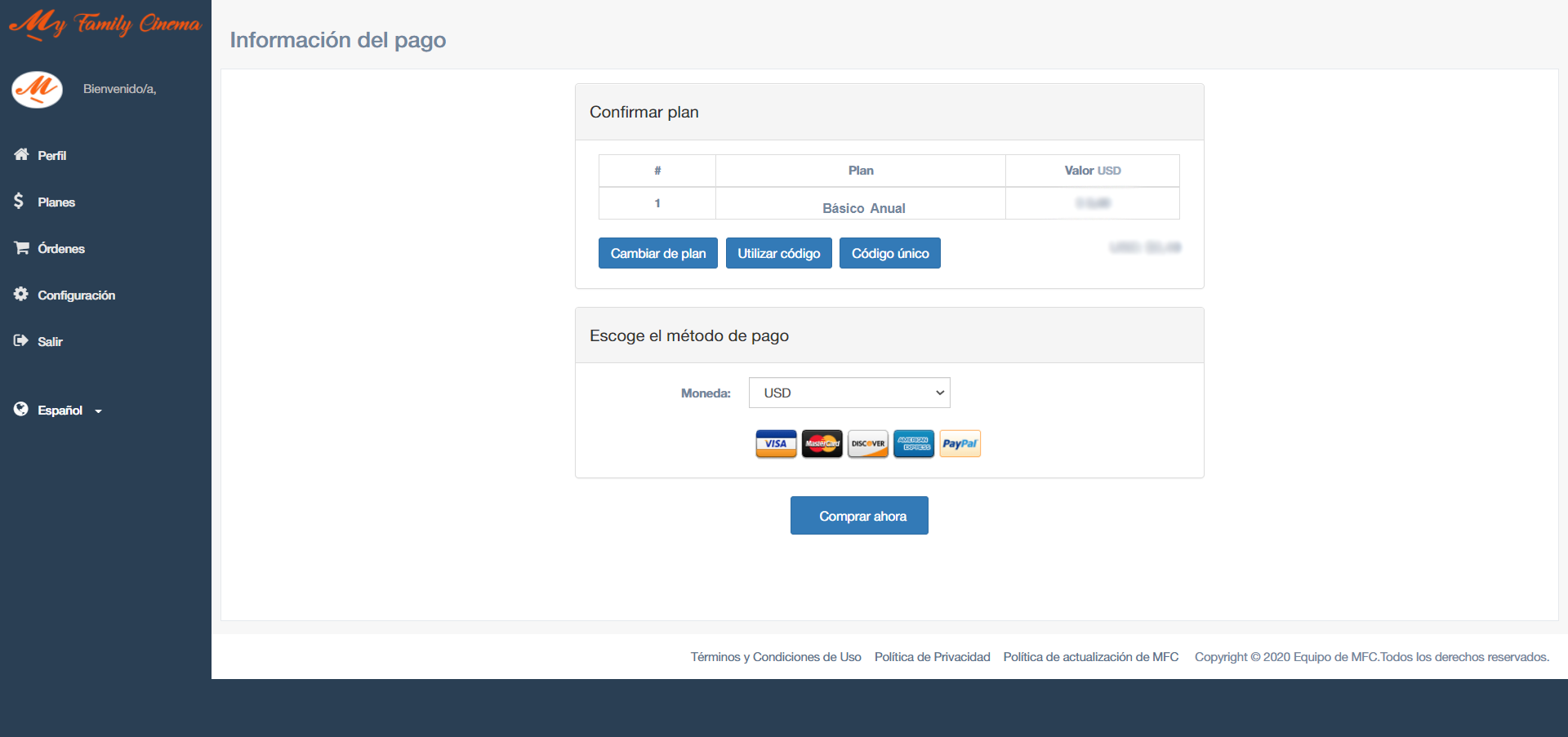The image size is (1568, 737).
Task: Click the gear icon beside Configuración
Action: coord(21,294)
